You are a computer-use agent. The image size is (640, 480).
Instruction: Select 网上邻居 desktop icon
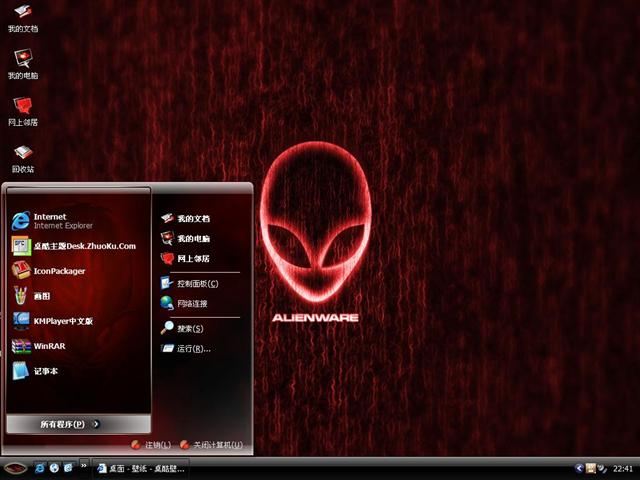click(x=23, y=111)
